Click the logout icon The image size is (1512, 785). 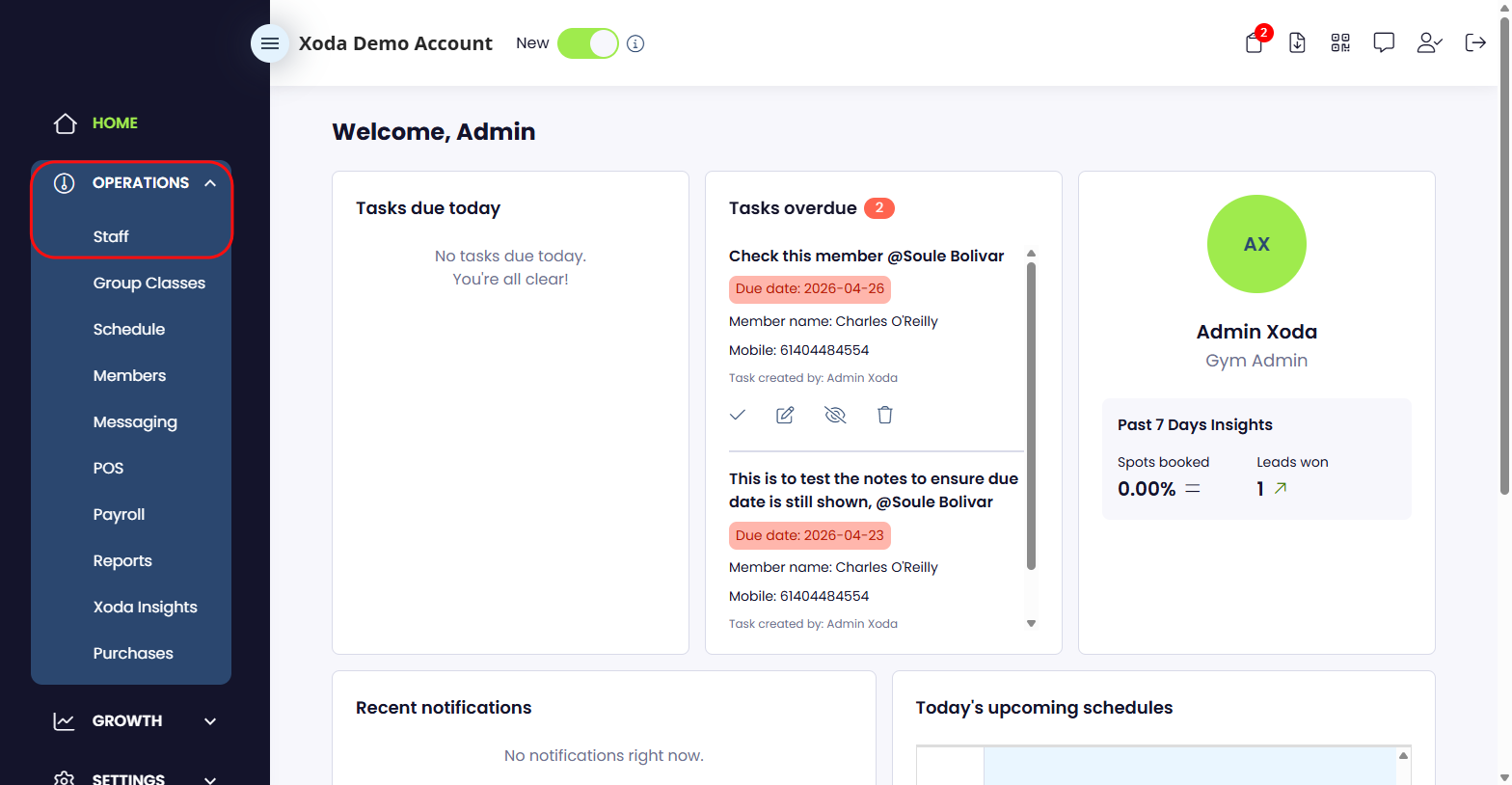1475,42
